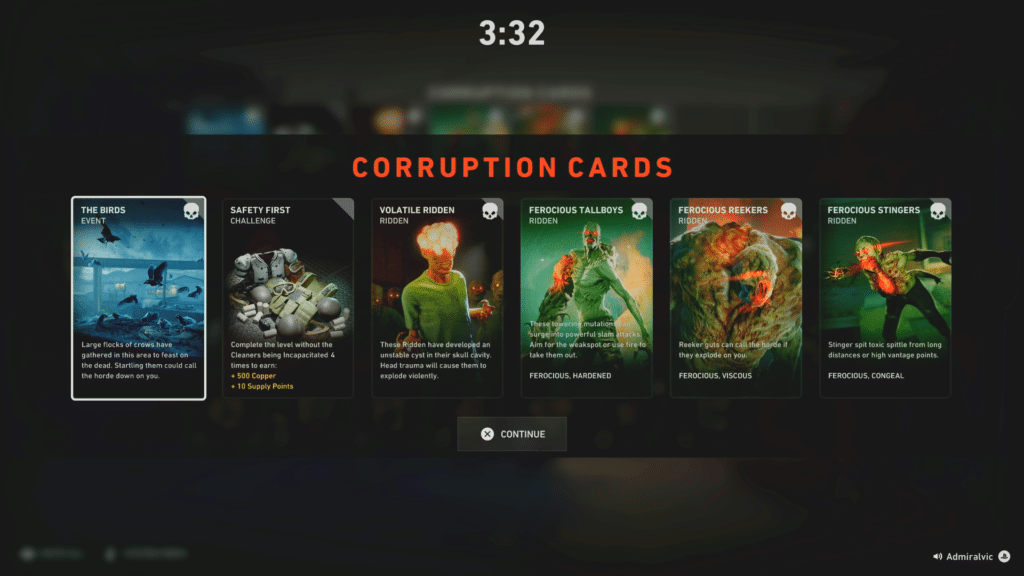Click the speaker icon next to Admiralvic
The image size is (1024, 576).
pyautogui.click(x=937, y=557)
